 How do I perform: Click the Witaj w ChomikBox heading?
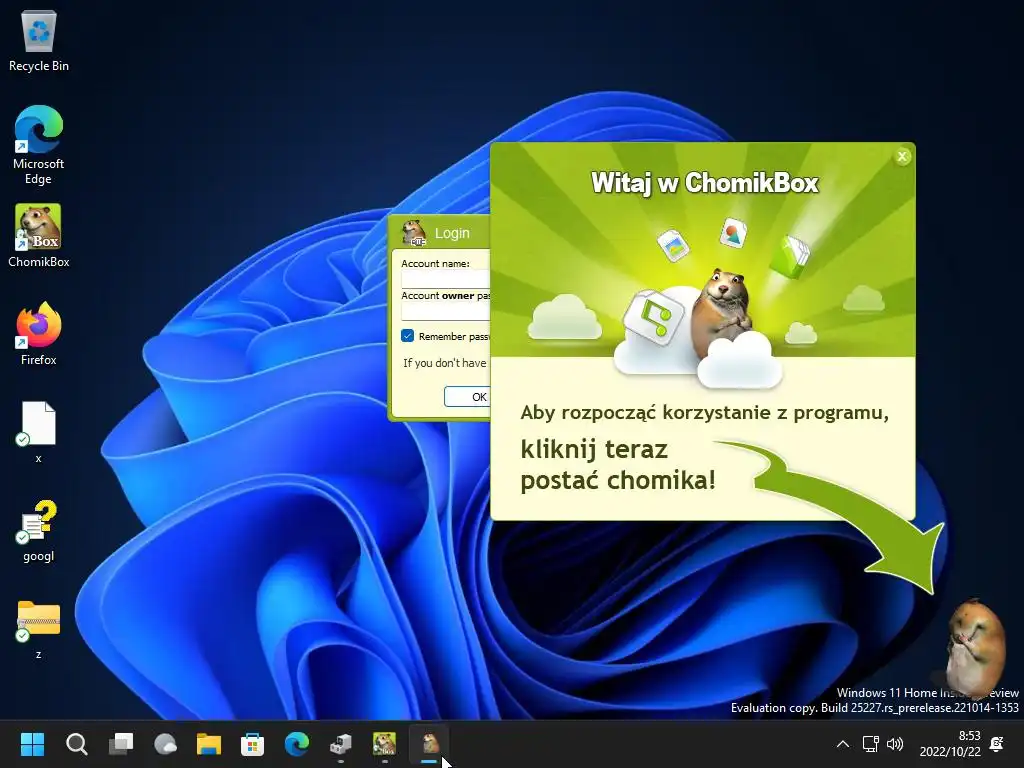(x=704, y=183)
